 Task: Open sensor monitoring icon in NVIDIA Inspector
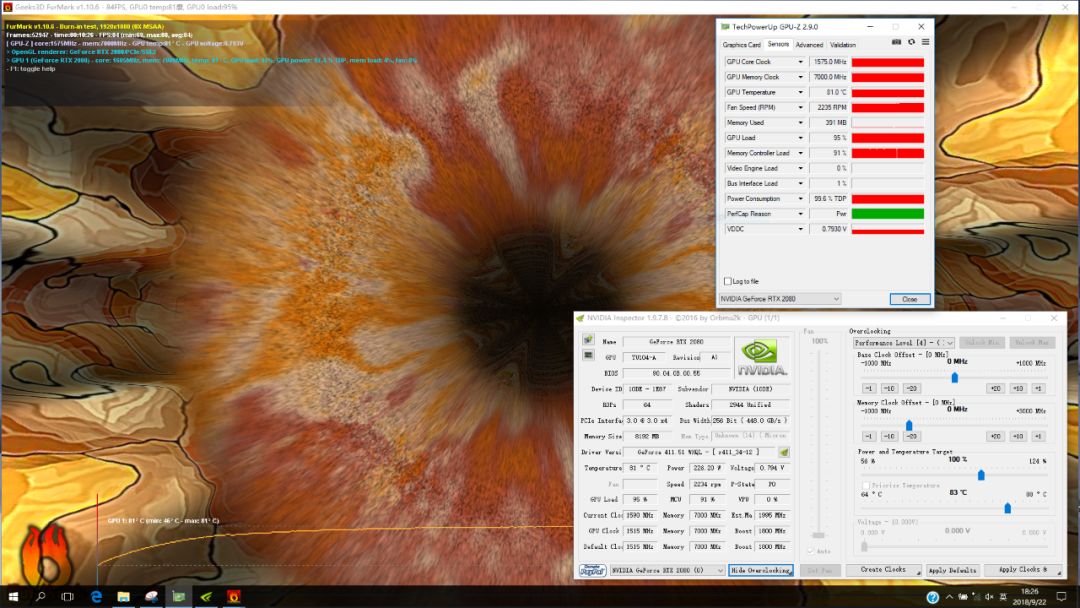(588, 356)
